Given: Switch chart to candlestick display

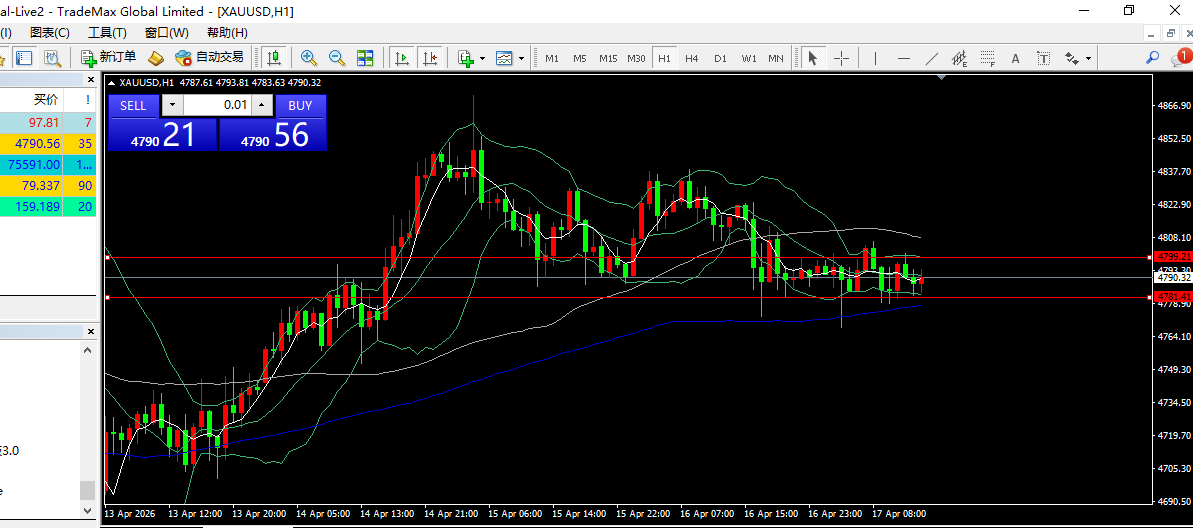Looking at the screenshot, I should pyautogui.click(x=273, y=58).
